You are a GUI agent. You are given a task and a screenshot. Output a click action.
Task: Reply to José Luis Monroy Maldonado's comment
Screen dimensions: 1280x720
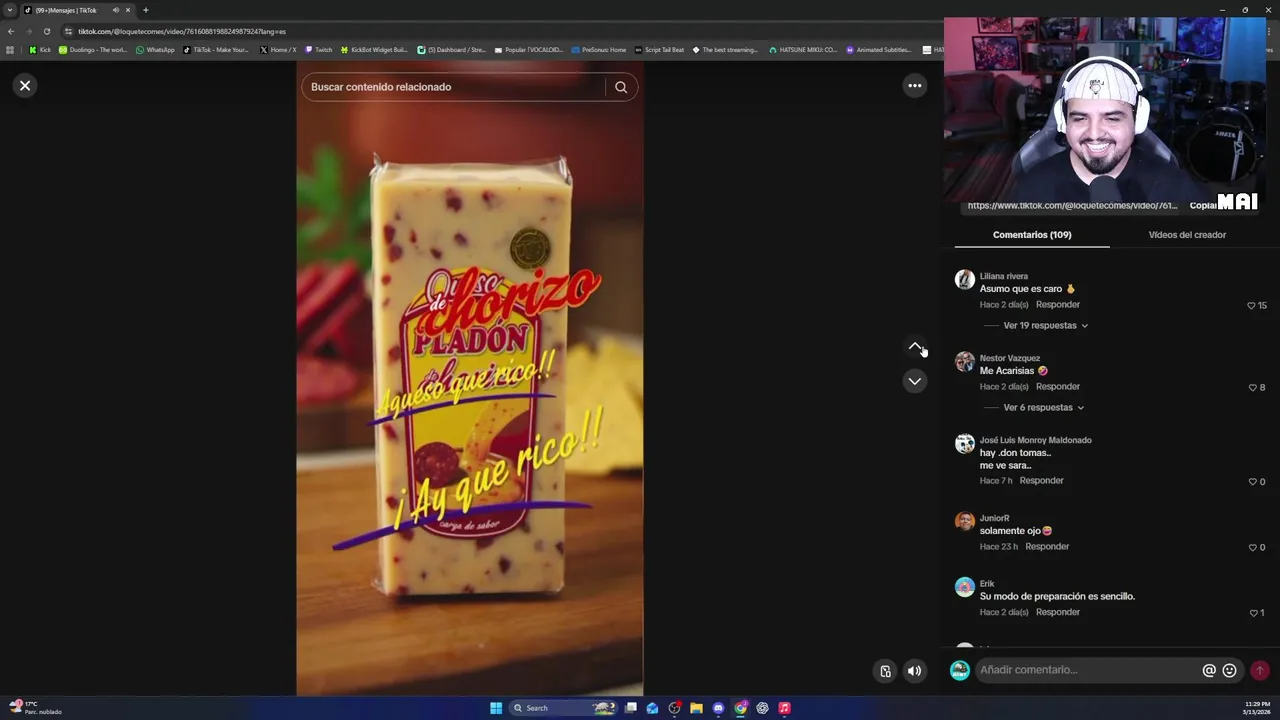(x=1041, y=481)
